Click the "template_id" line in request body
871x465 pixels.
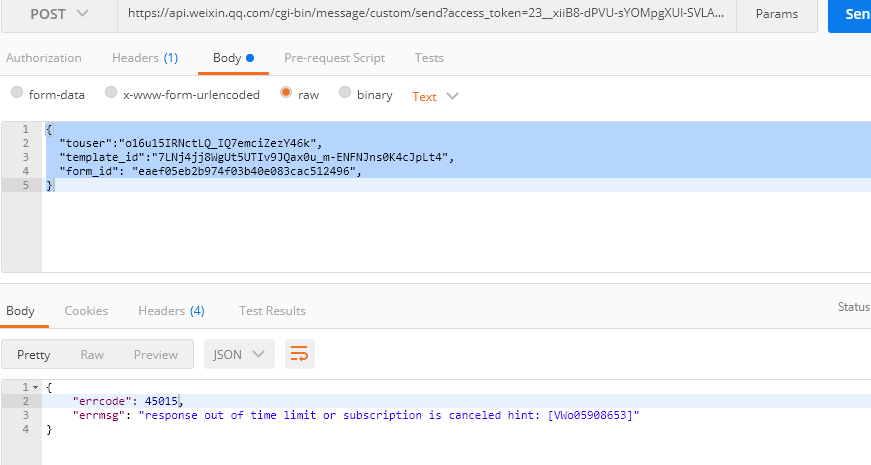point(257,157)
